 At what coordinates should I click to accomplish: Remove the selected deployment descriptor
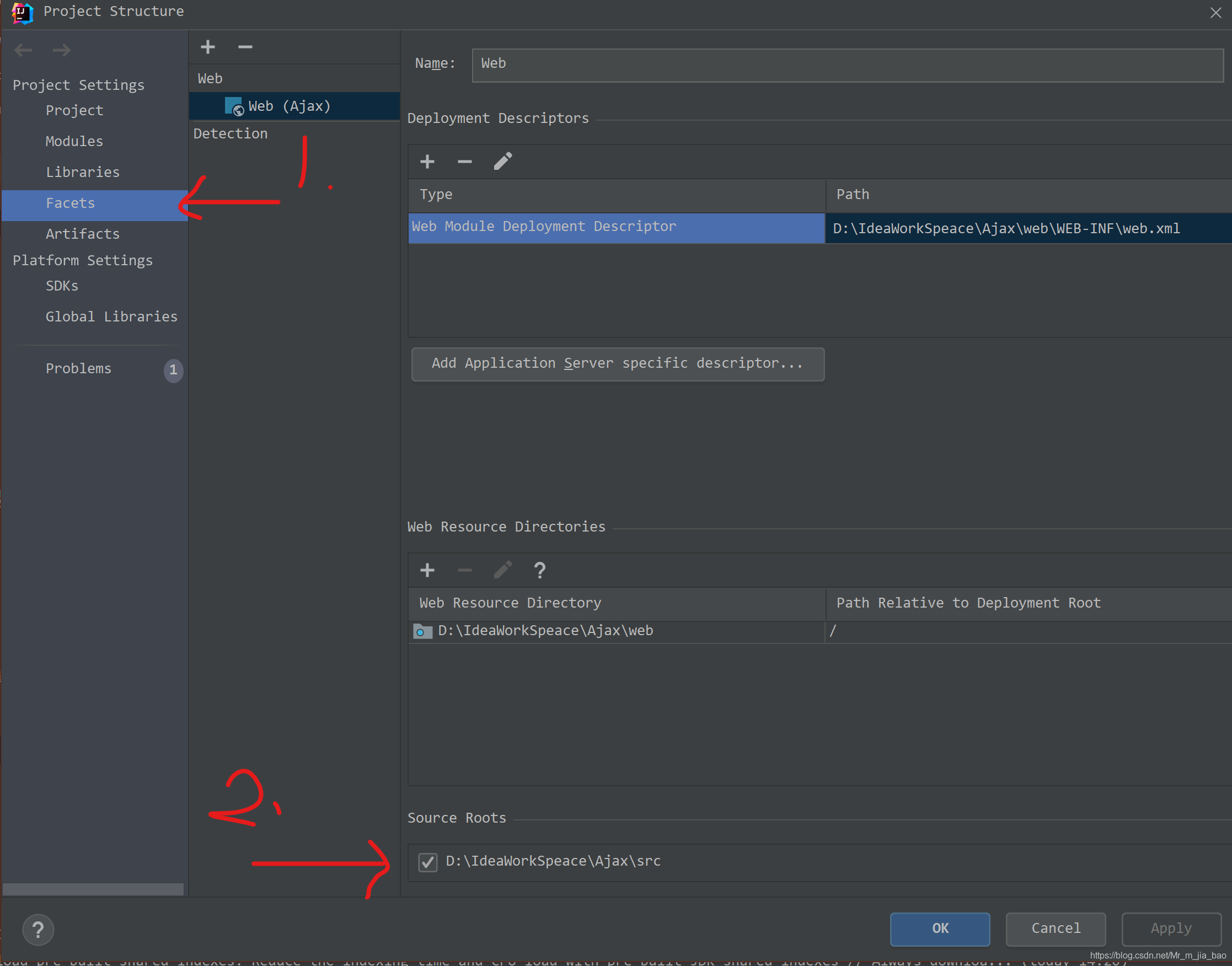[464, 162]
